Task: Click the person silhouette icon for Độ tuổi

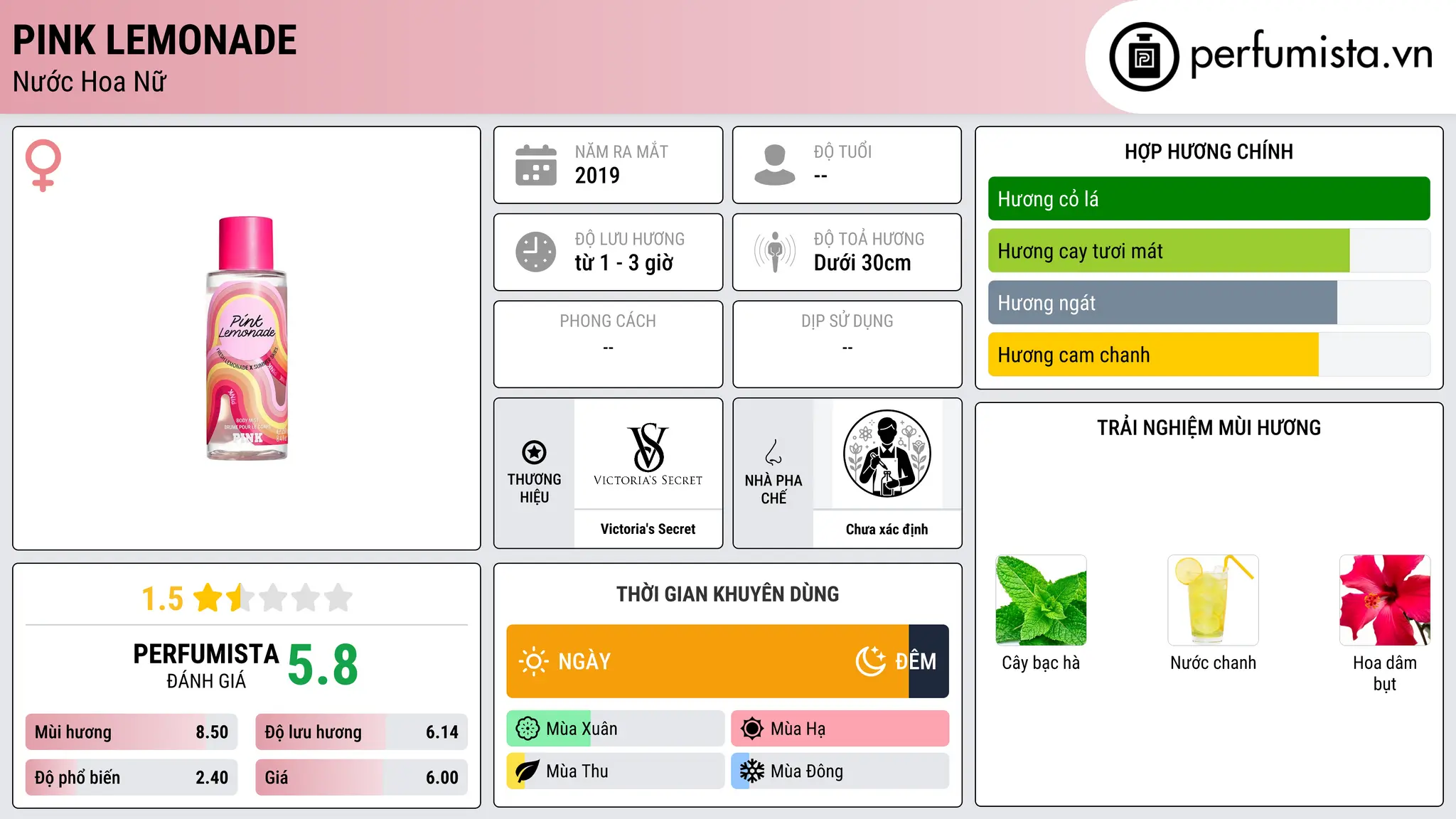Action: click(x=775, y=165)
